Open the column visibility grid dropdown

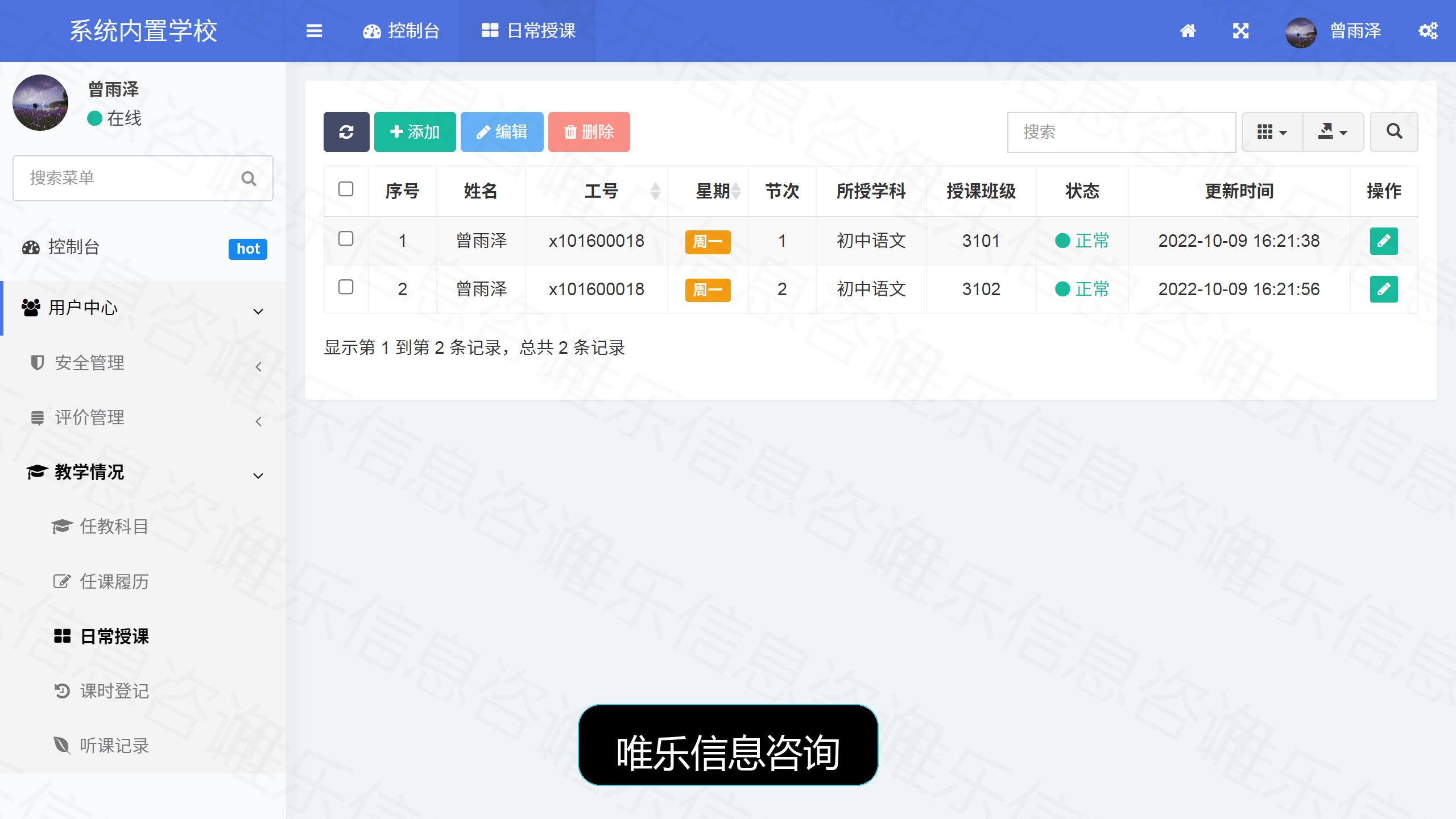tap(1272, 132)
